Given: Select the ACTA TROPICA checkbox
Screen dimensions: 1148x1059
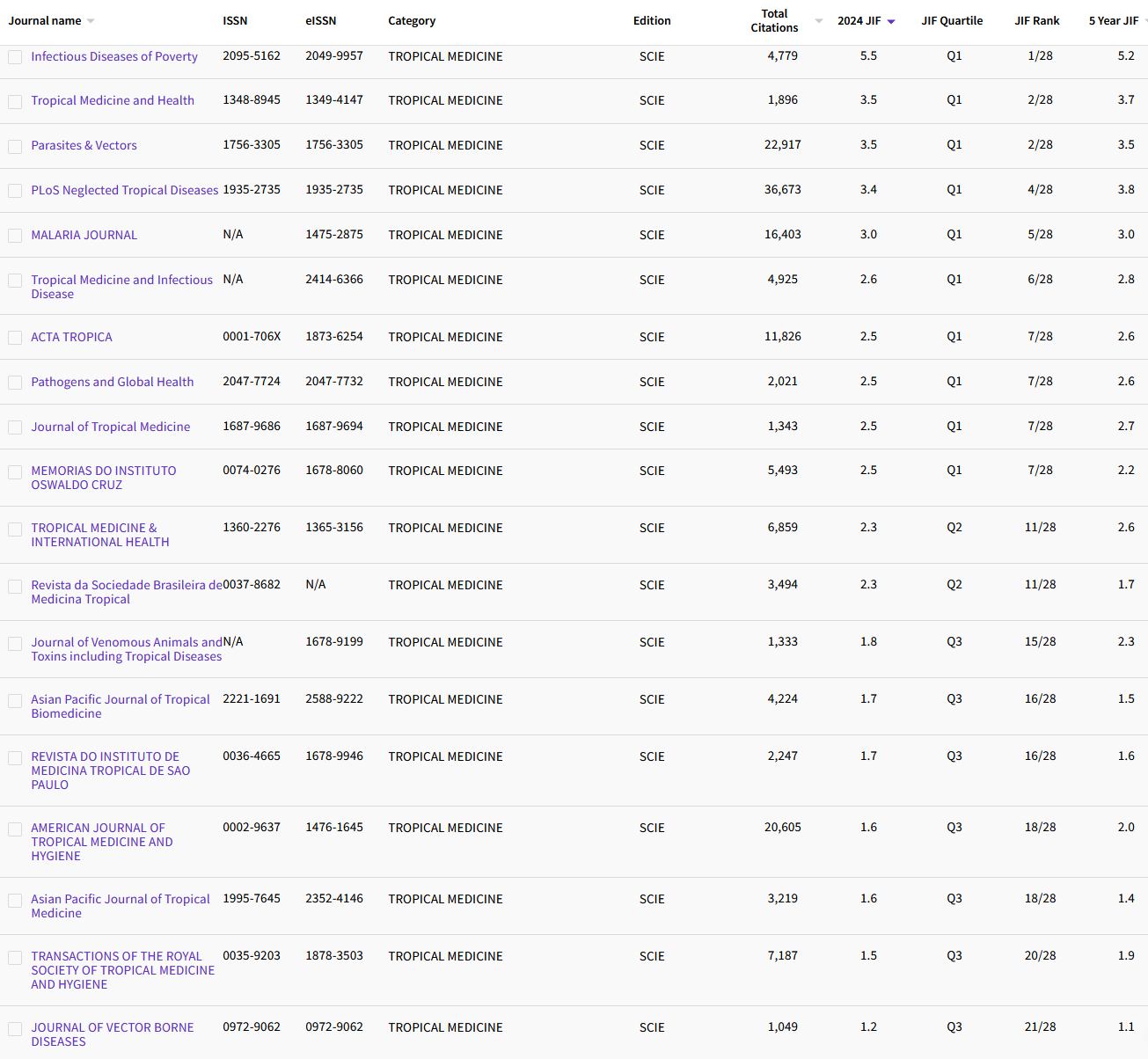Looking at the screenshot, I should point(14,338).
